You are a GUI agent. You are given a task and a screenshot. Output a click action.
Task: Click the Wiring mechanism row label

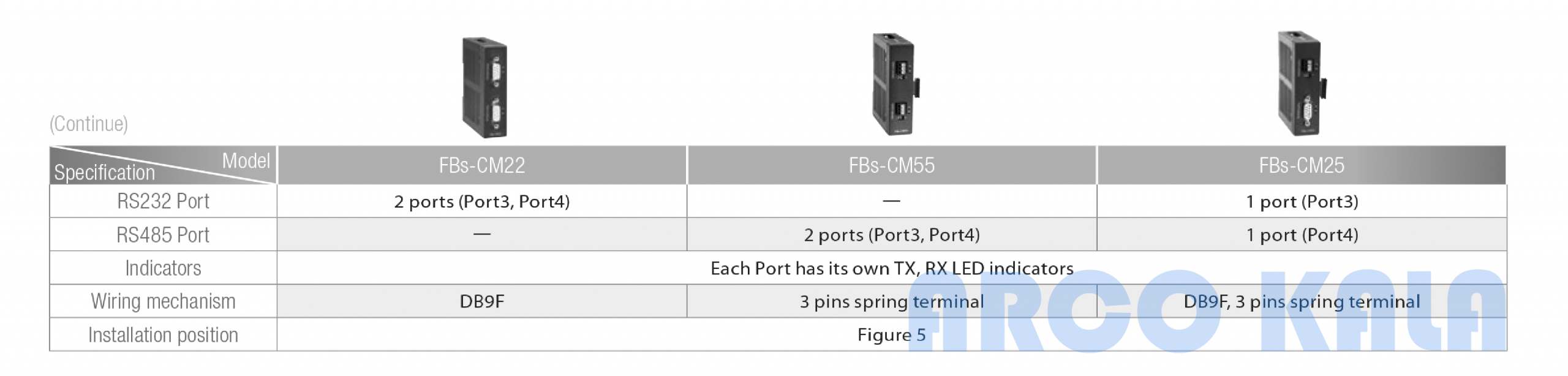click(x=163, y=301)
